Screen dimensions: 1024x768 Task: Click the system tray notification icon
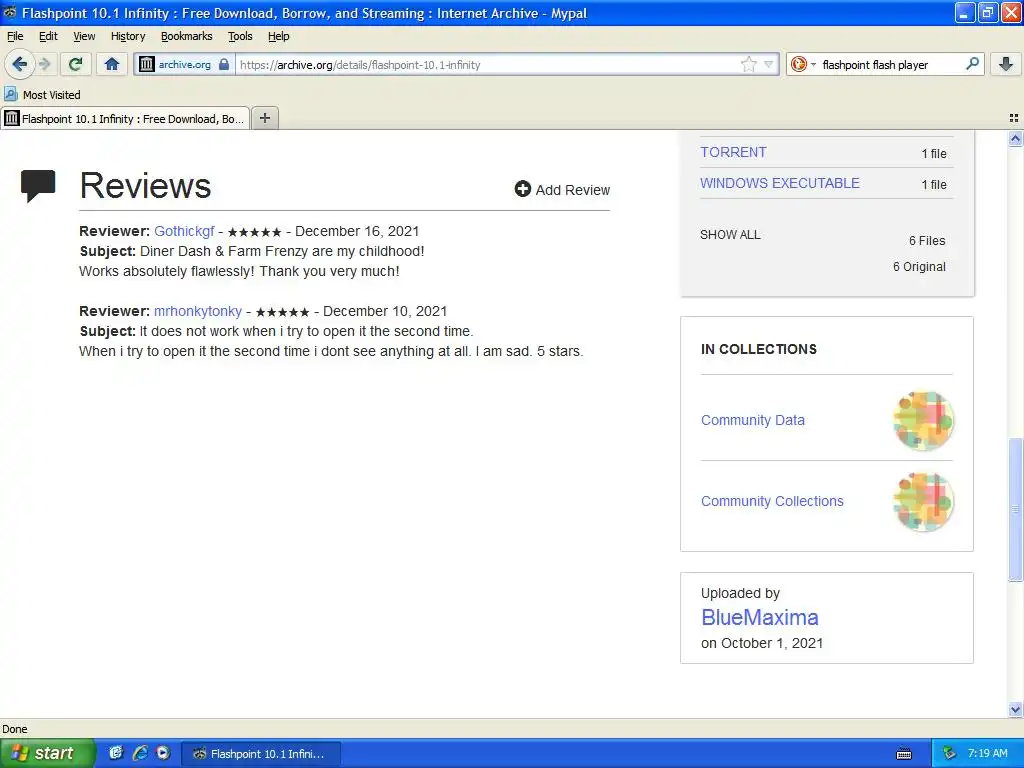[950, 754]
